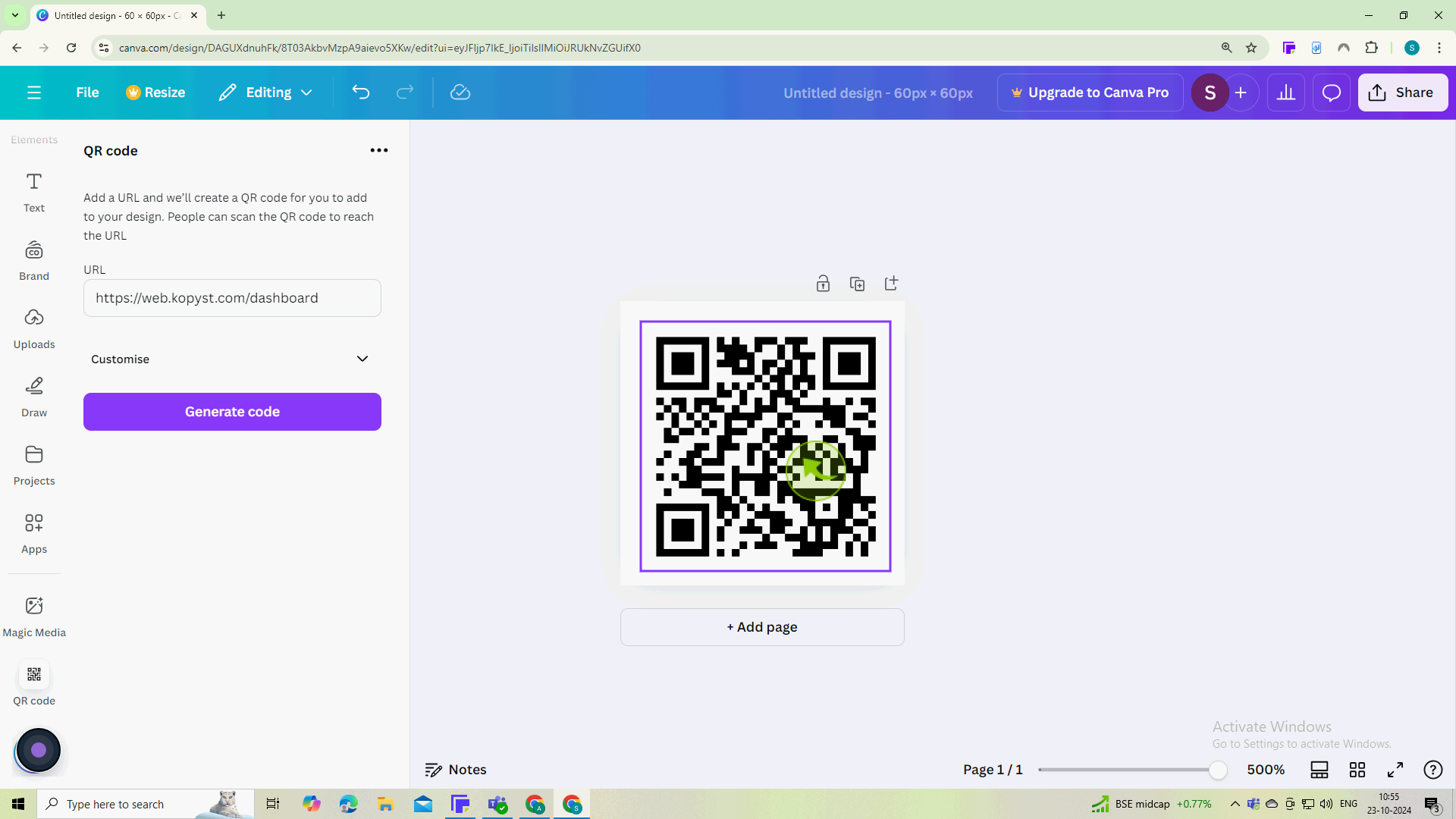Open the Editing mode dropdown
The height and width of the screenshot is (819, 1456).
click(266, 93)
